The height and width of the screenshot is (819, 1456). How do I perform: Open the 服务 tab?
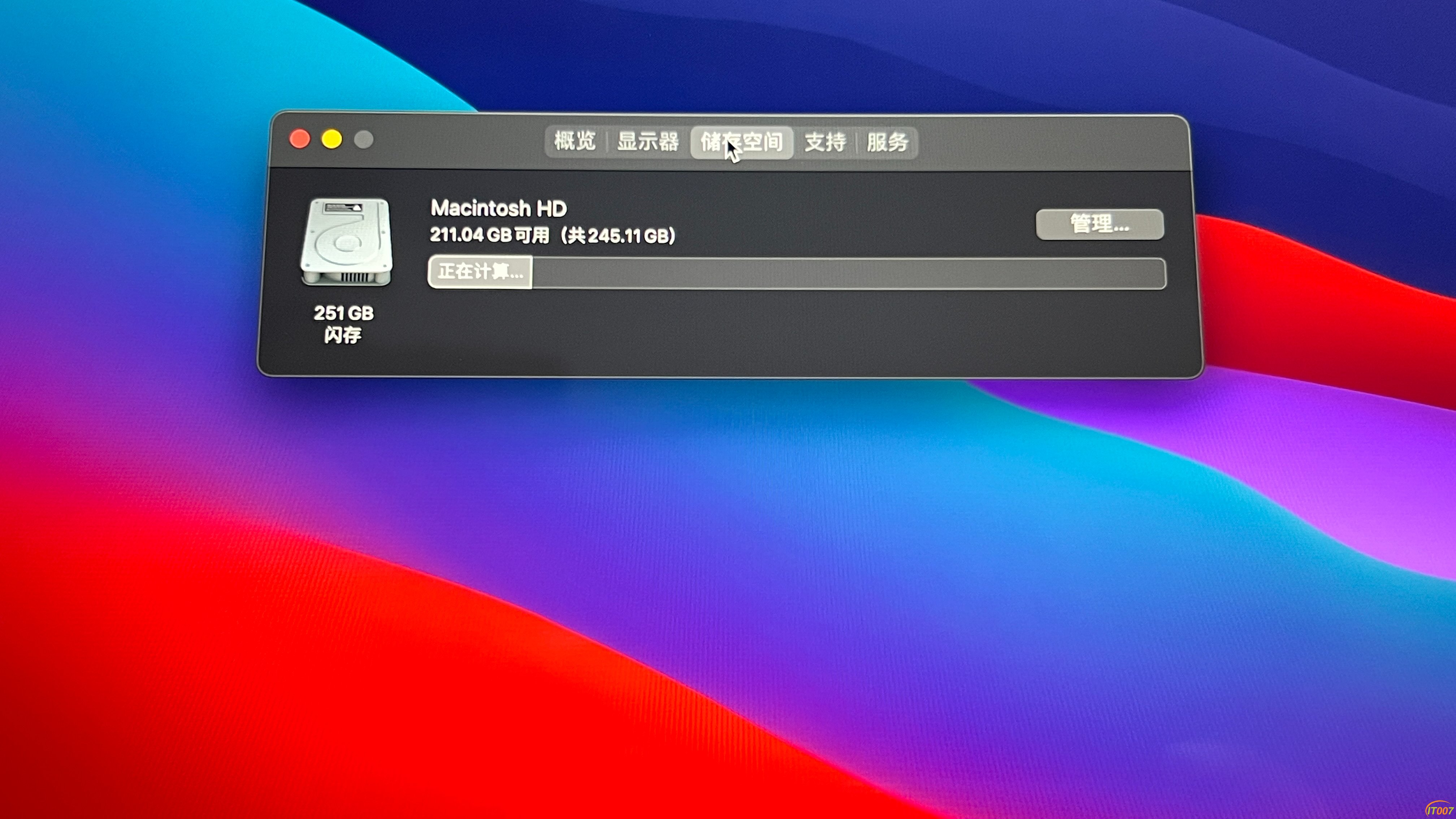coord(887,142)
